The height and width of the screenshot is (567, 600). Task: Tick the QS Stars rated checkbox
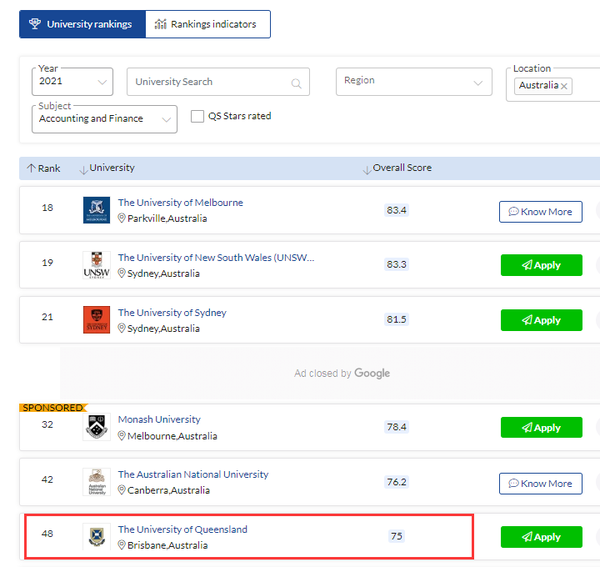coord(197,116)
